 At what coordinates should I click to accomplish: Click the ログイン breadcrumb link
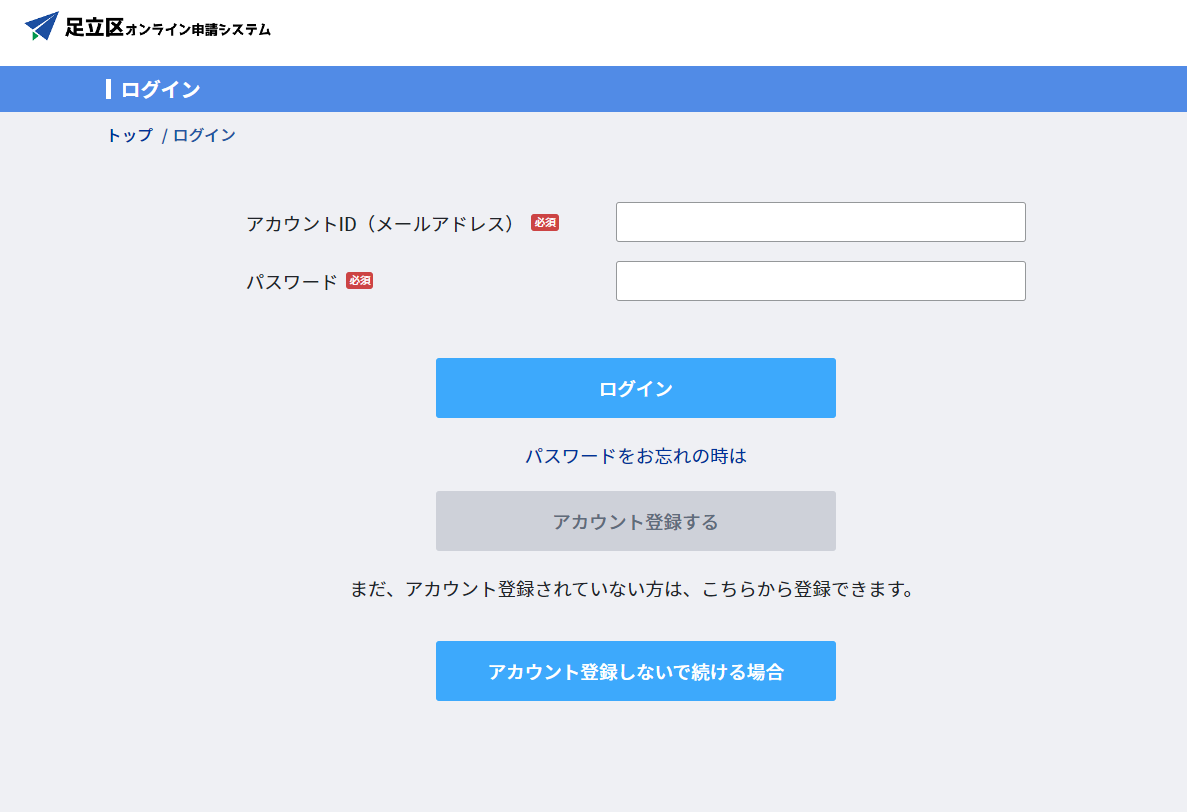coord(204,135)
